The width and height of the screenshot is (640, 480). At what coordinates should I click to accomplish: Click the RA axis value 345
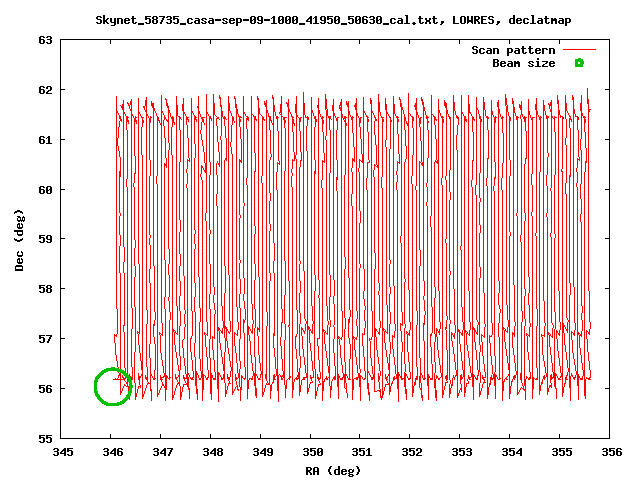tap(63, 452)
